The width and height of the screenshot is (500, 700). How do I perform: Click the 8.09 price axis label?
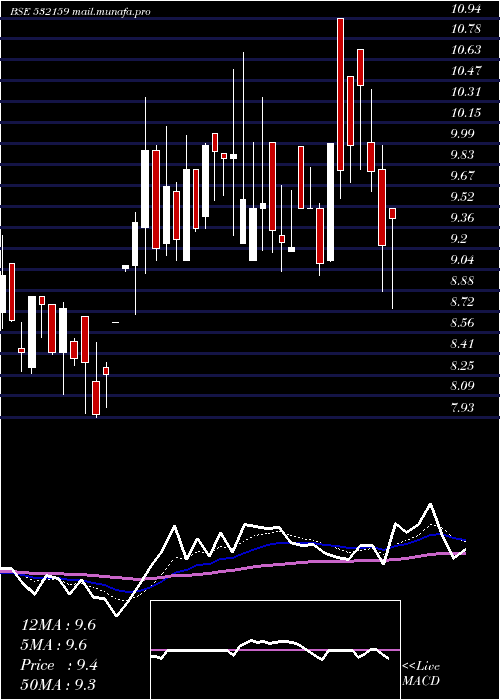tap(462, 386)
